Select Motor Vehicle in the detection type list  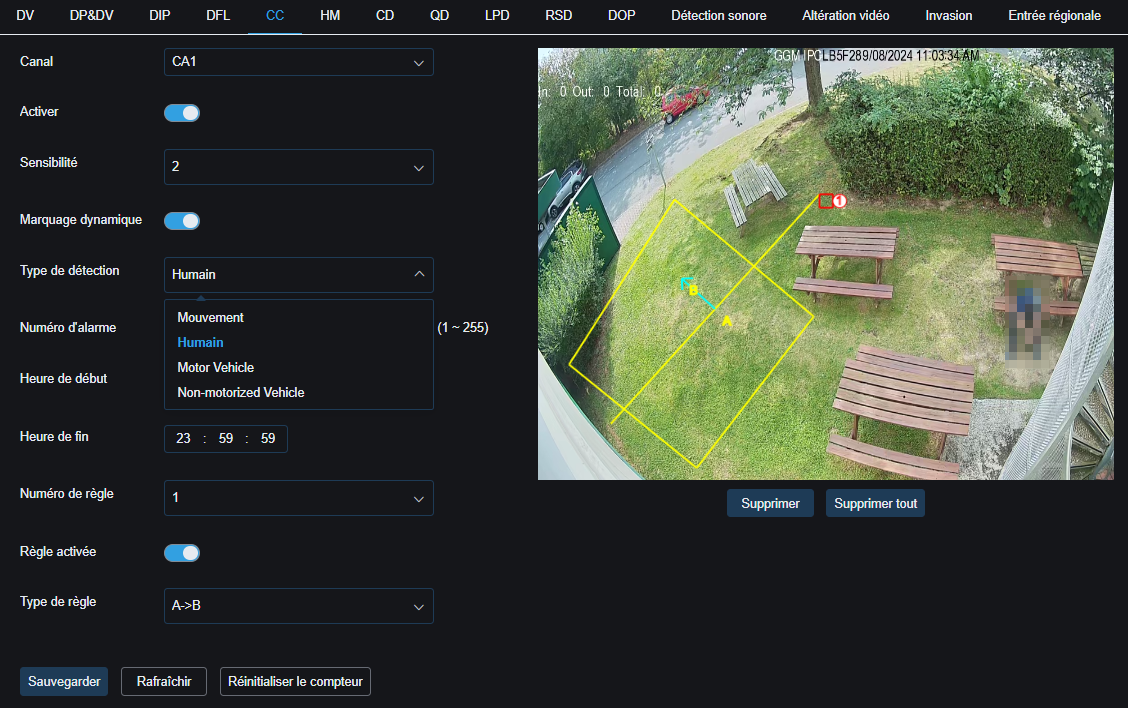click(x=215, y=367)
